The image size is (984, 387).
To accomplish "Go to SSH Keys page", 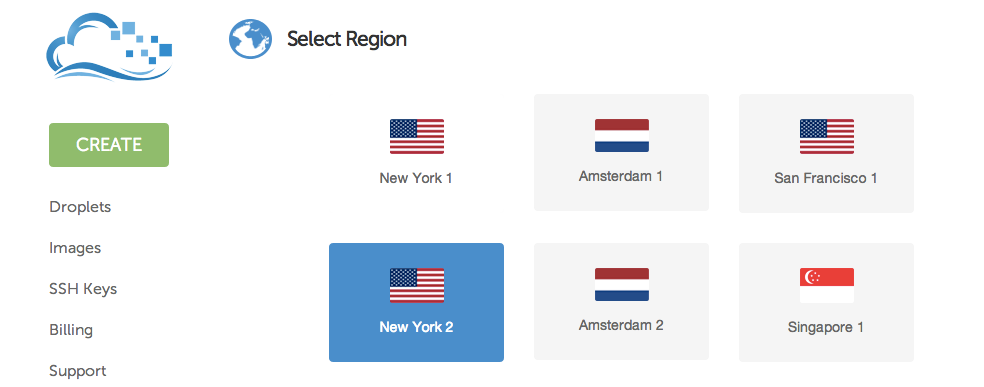I will point(83,289).
